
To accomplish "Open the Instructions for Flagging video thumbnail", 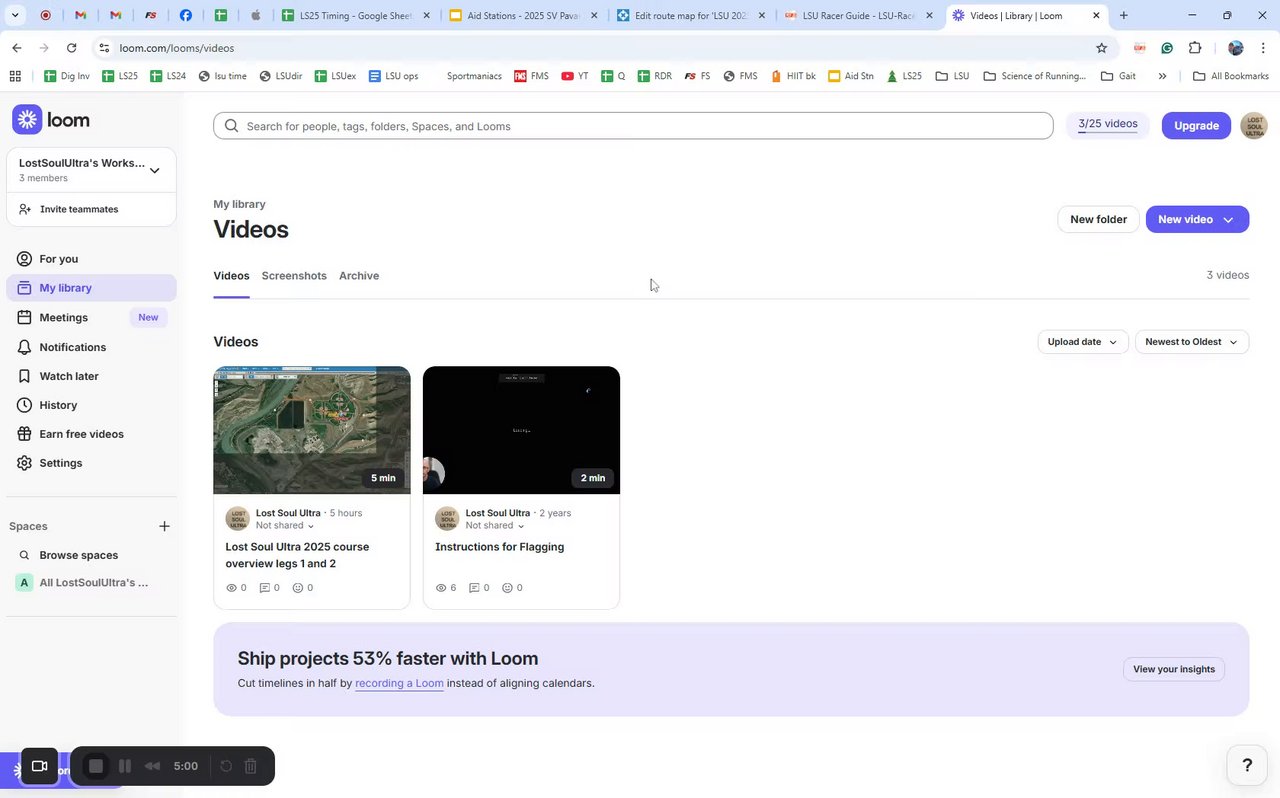I will click(x=521, y=430).
